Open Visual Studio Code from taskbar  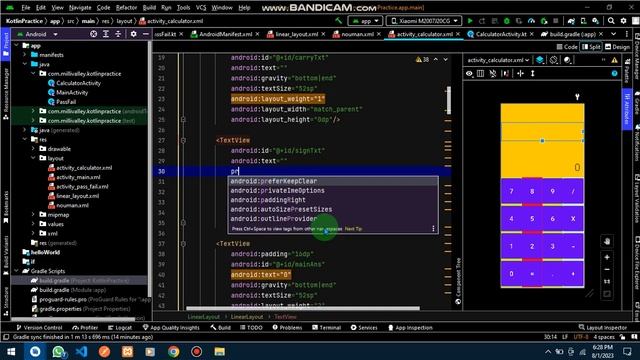click(x=81, y=351)
